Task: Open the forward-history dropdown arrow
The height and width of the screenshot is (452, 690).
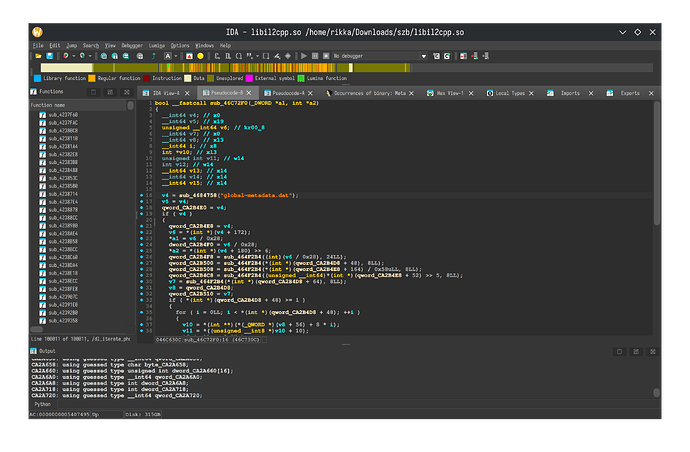Action: [x=90, y=56]
